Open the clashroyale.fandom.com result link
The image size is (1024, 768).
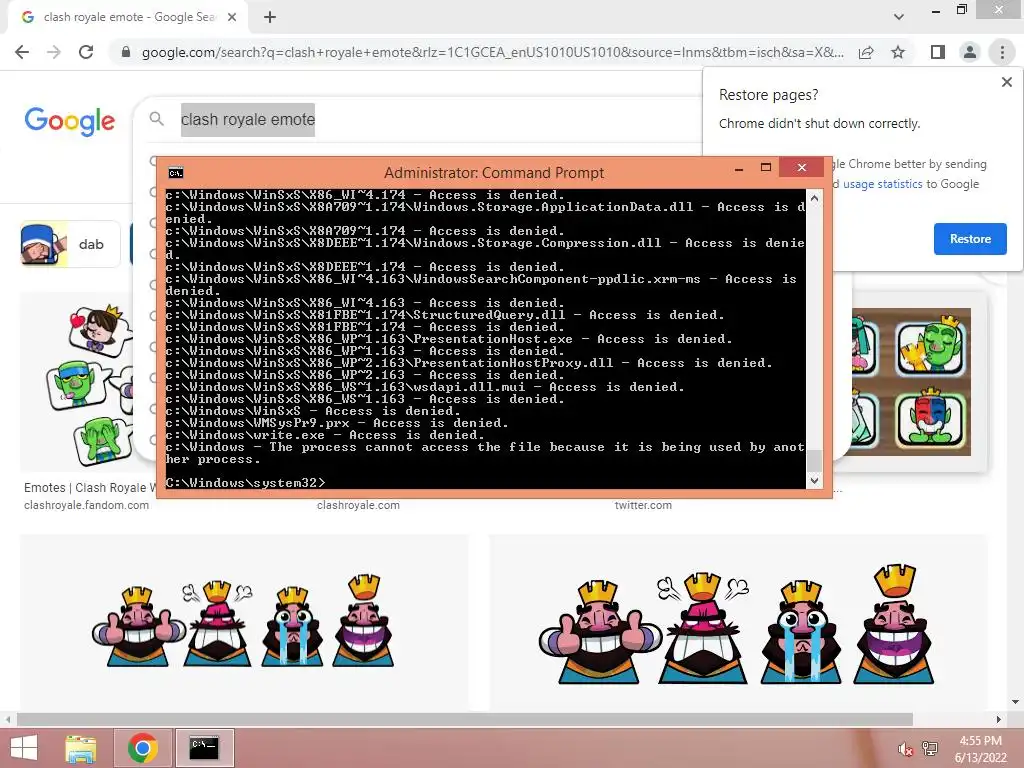point(86,505)
